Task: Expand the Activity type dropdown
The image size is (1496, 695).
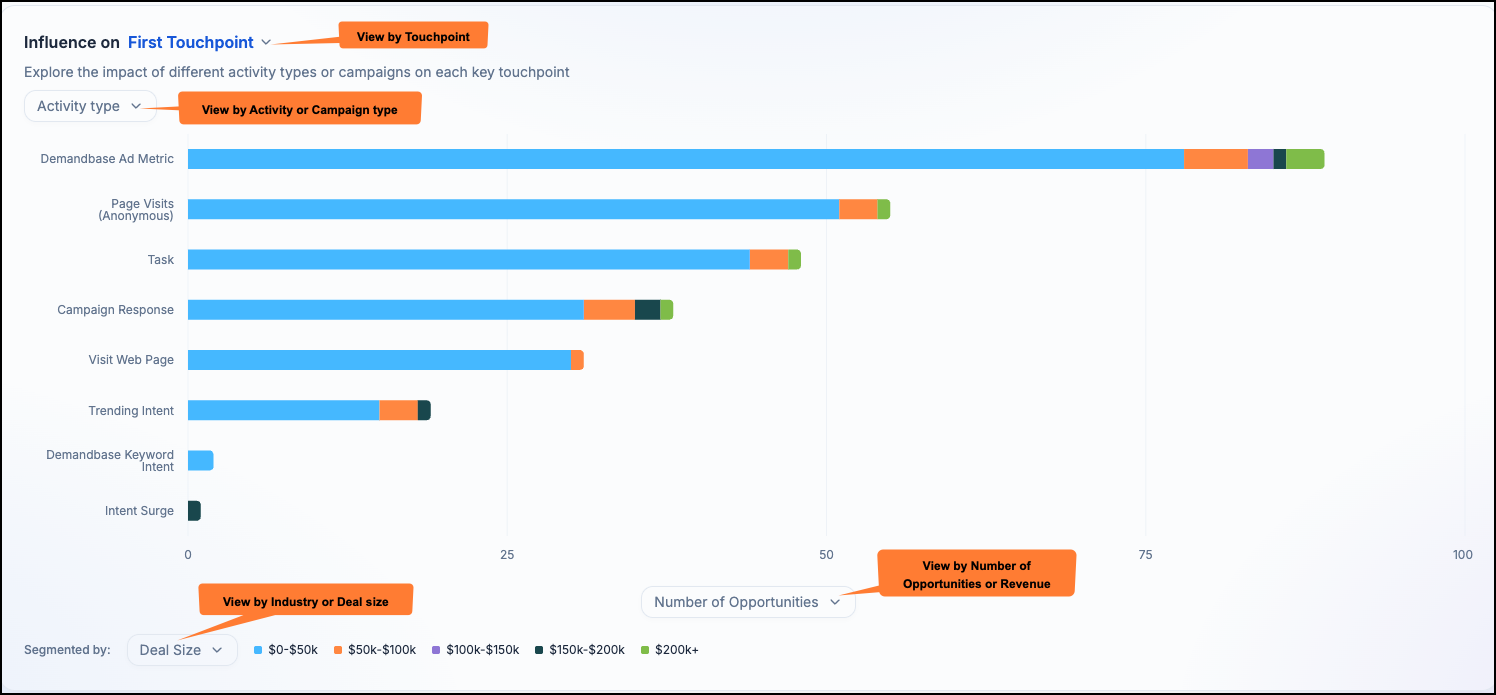Action: point(90,106)
